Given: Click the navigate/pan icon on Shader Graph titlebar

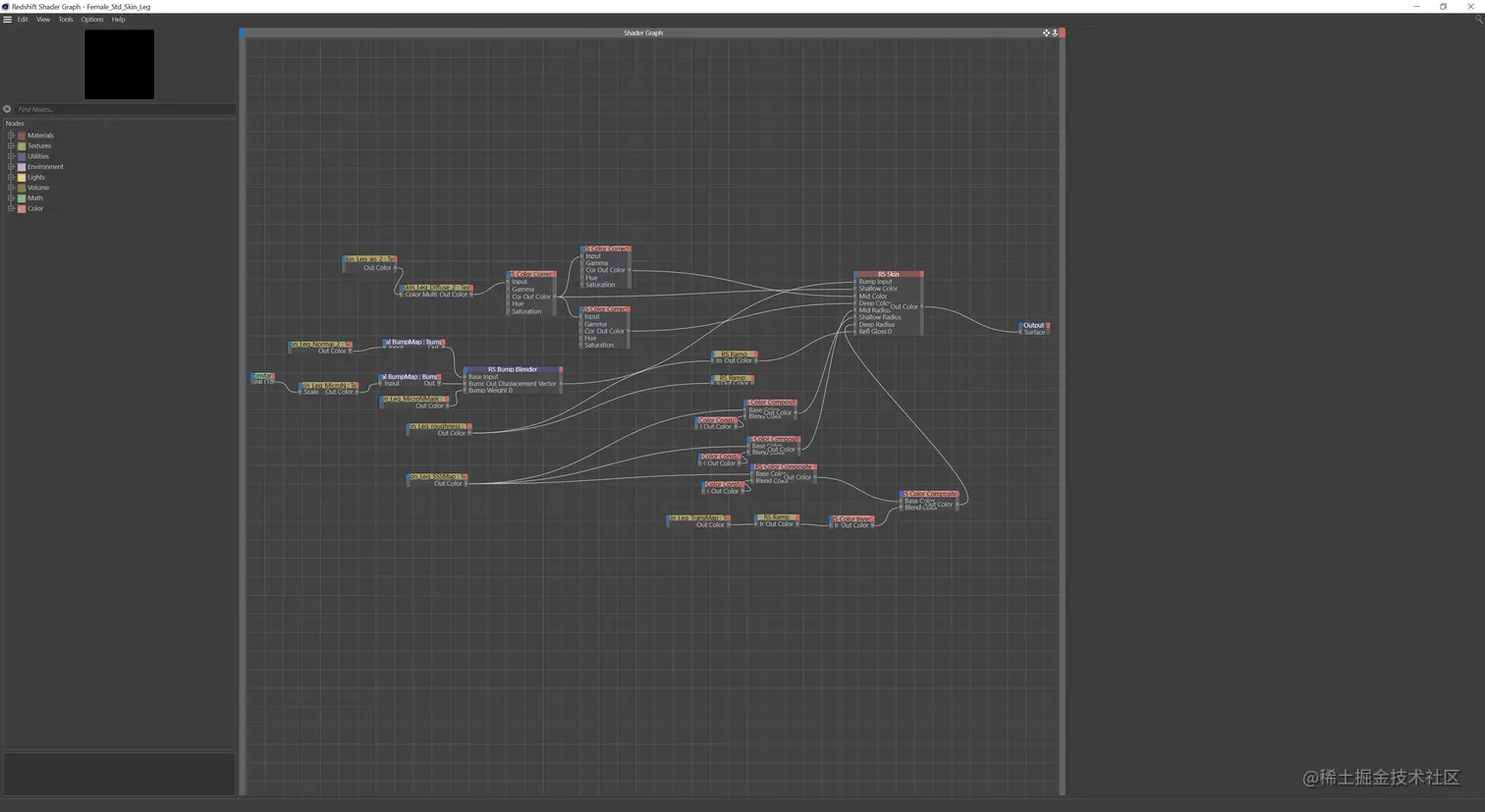Looking at the screenshot, I should [1046, 32].
